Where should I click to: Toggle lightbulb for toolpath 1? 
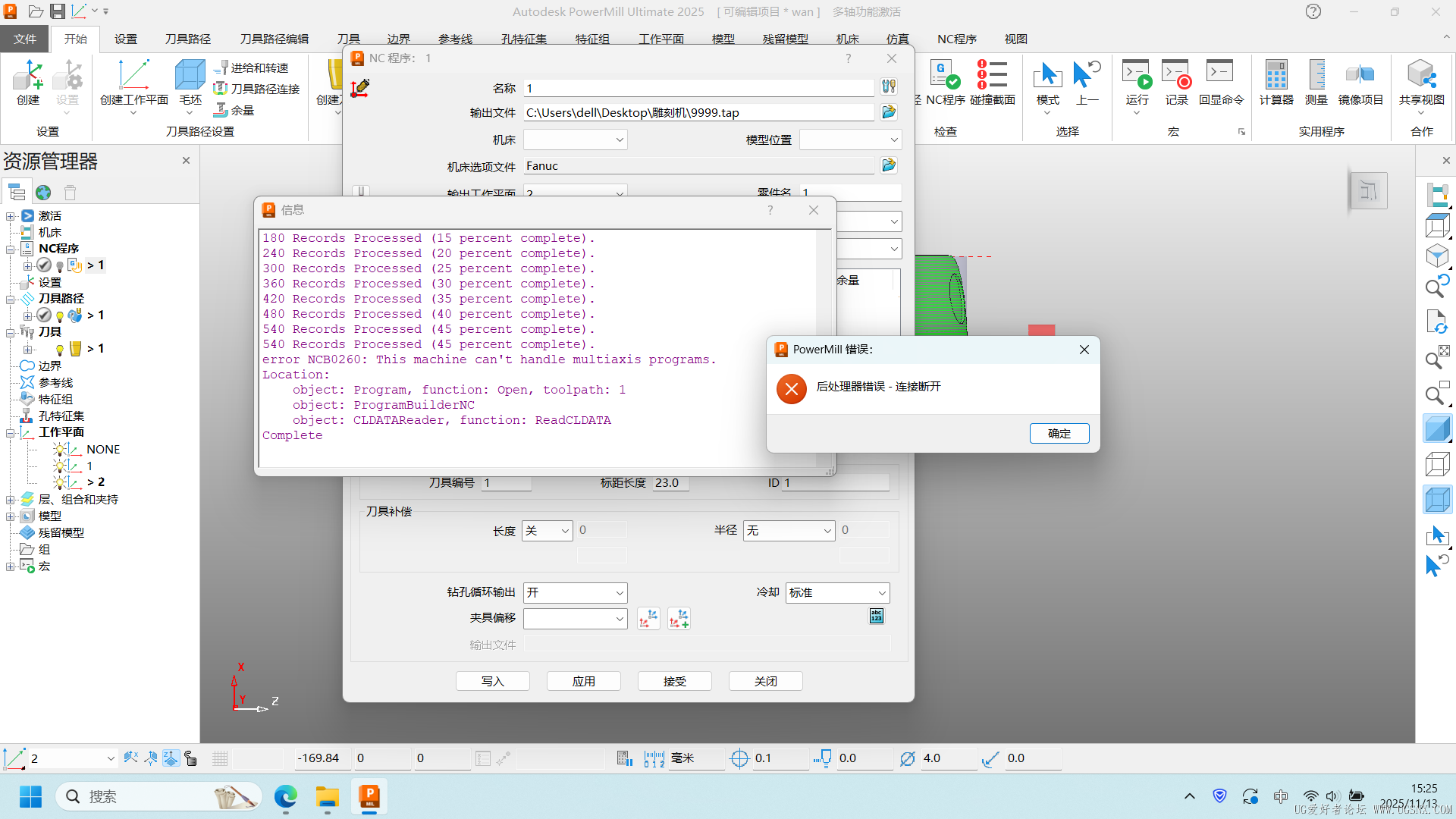(60, 316)
